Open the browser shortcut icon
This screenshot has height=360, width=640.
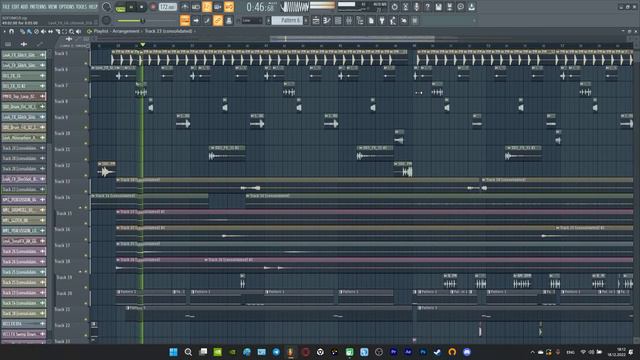(360, 20)
